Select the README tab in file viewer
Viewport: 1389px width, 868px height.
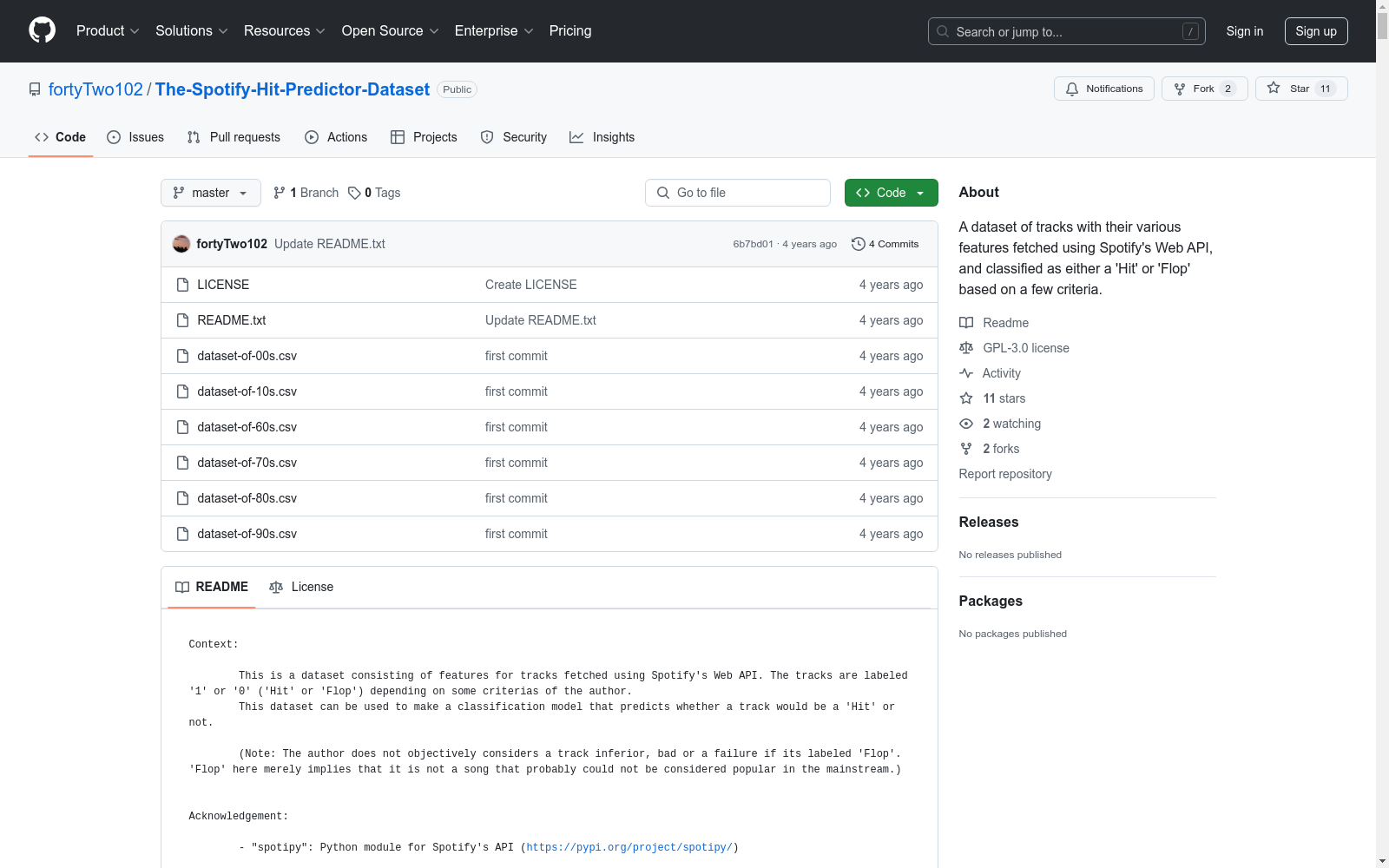(212, 587)
